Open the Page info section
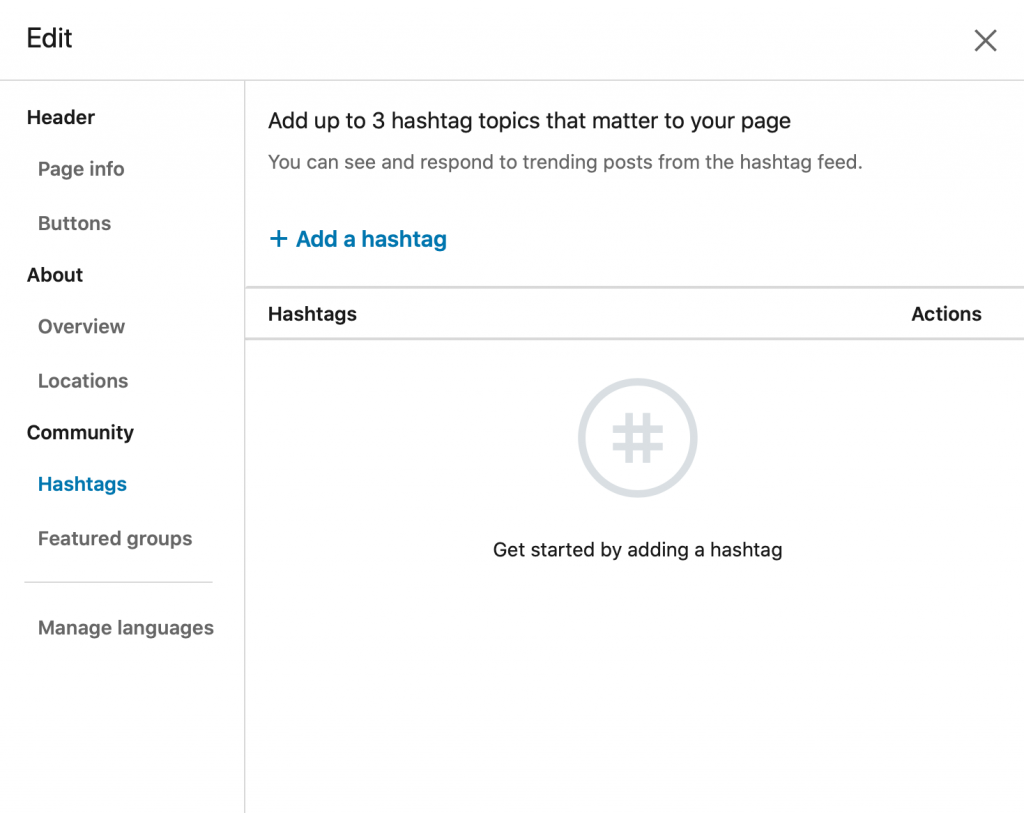This screenshot has height=813, width=1024. click(x=81, y=169)
